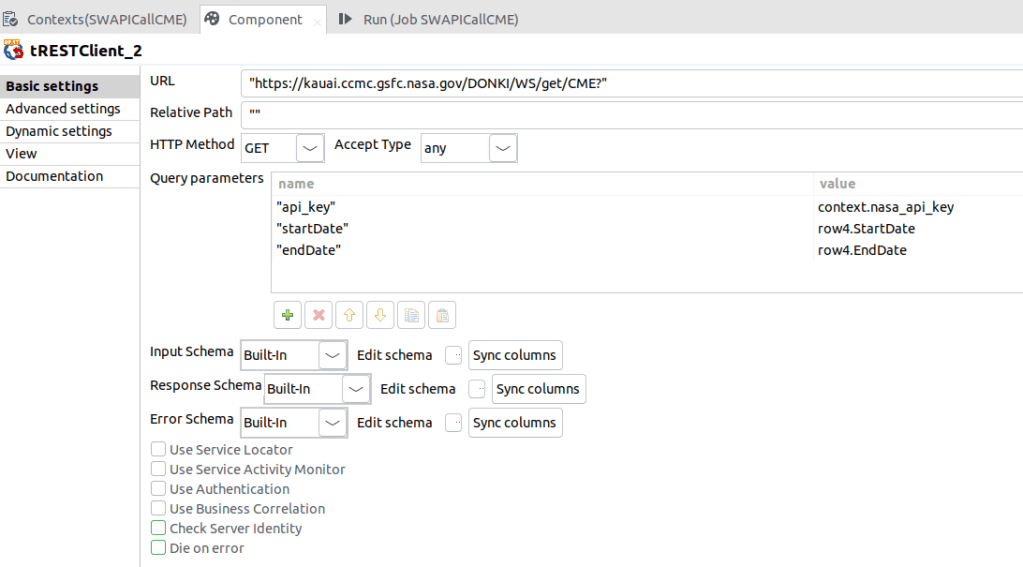This screenshot has height=567, width=1023.
Task: Click Sync columns for Error Schema
Action: click(515, 423)
